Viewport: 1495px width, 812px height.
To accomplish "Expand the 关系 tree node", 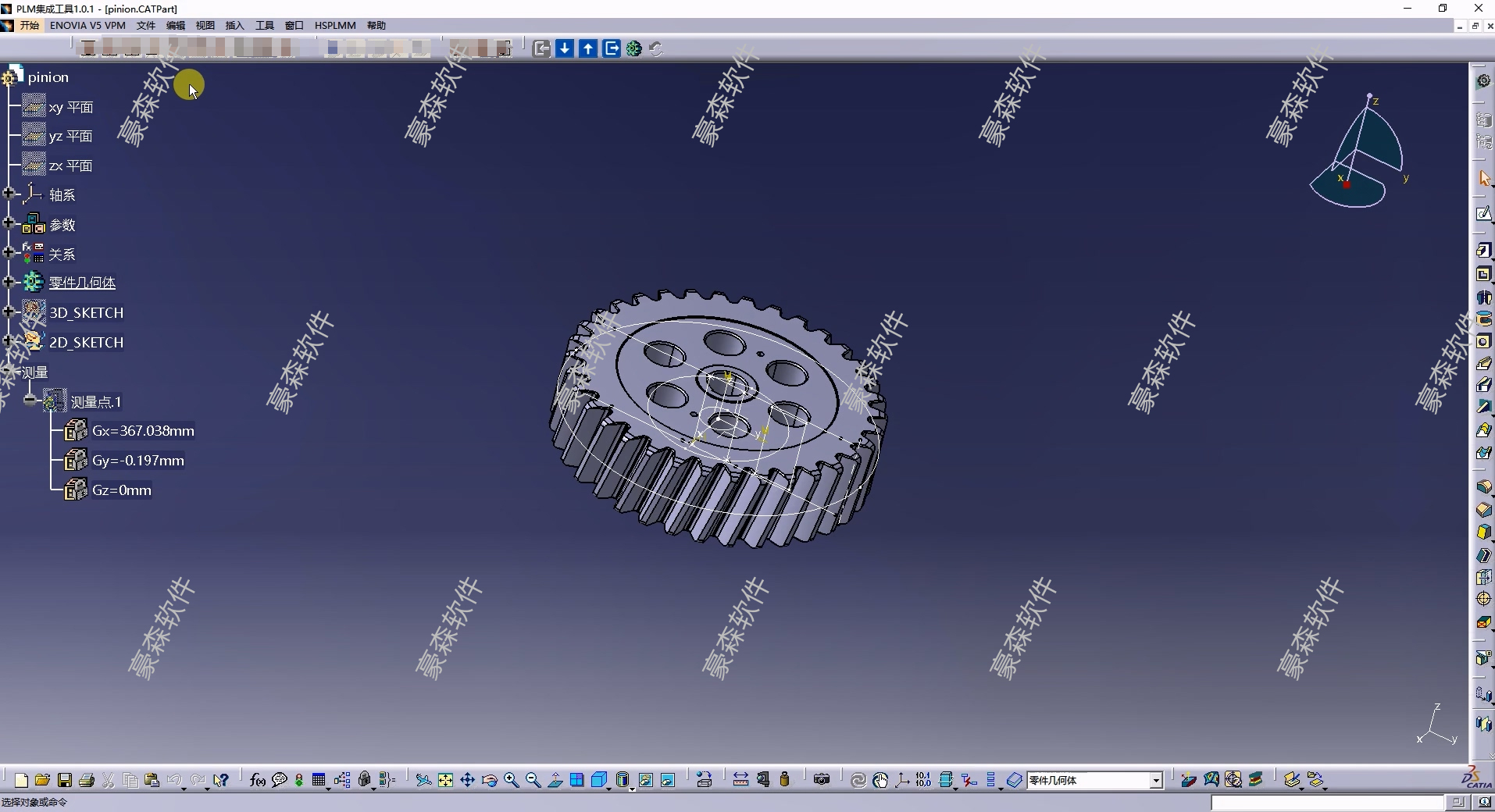I will (9, 251).
